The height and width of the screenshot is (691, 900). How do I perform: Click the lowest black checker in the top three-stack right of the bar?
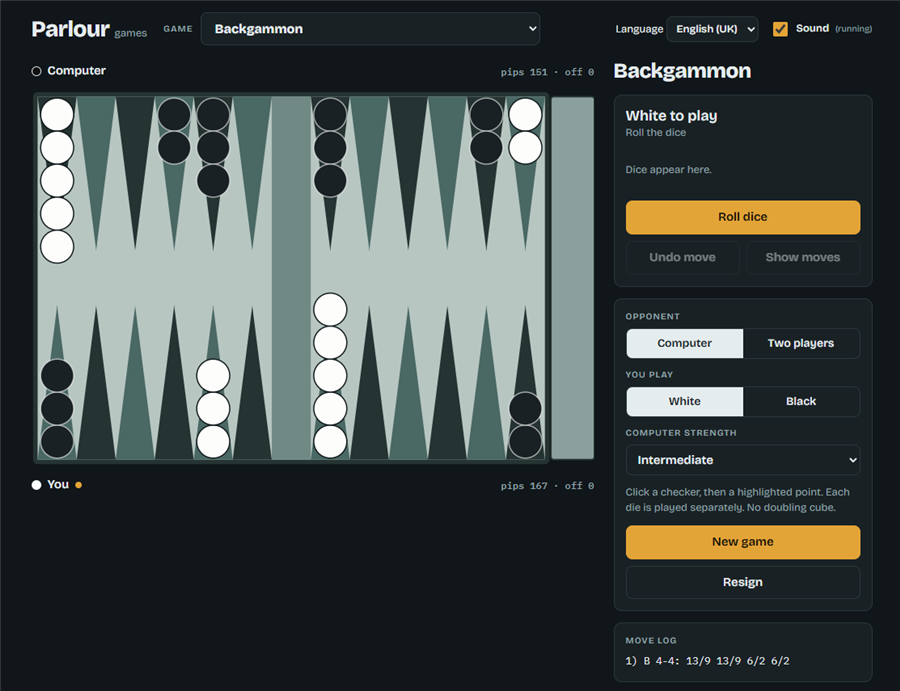tap(330, 181)
